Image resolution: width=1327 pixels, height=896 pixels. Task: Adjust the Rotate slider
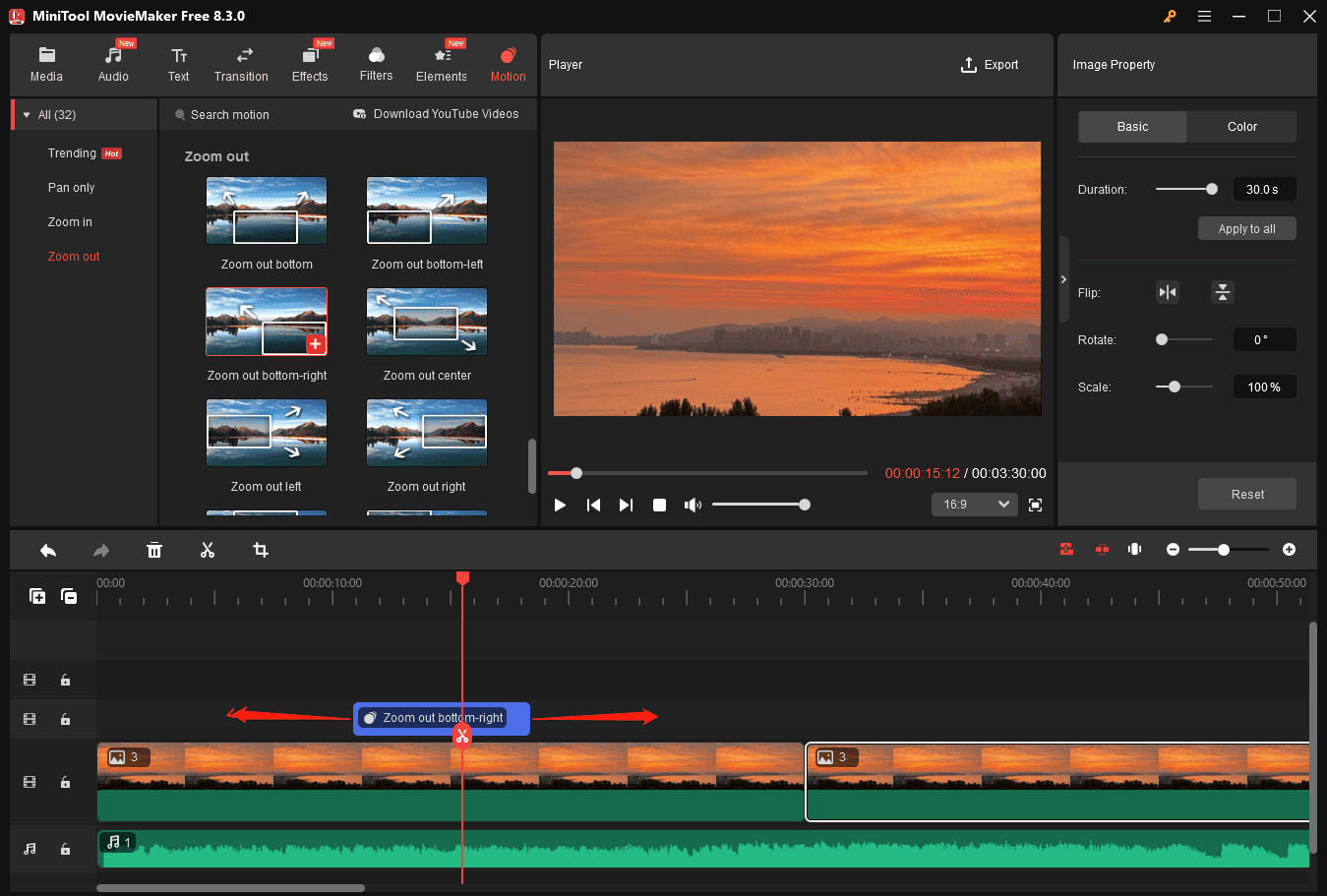point(1184,339)
